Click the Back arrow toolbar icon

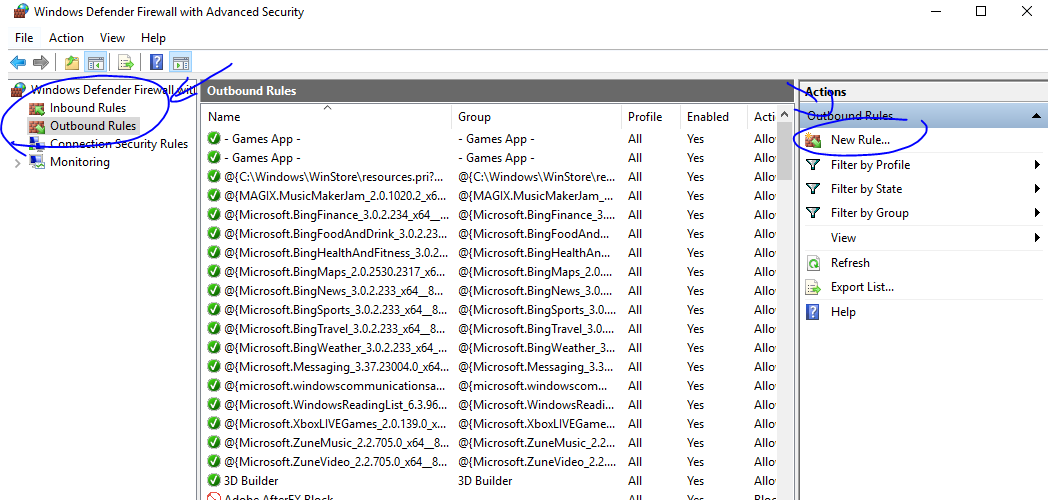[18, 63]
